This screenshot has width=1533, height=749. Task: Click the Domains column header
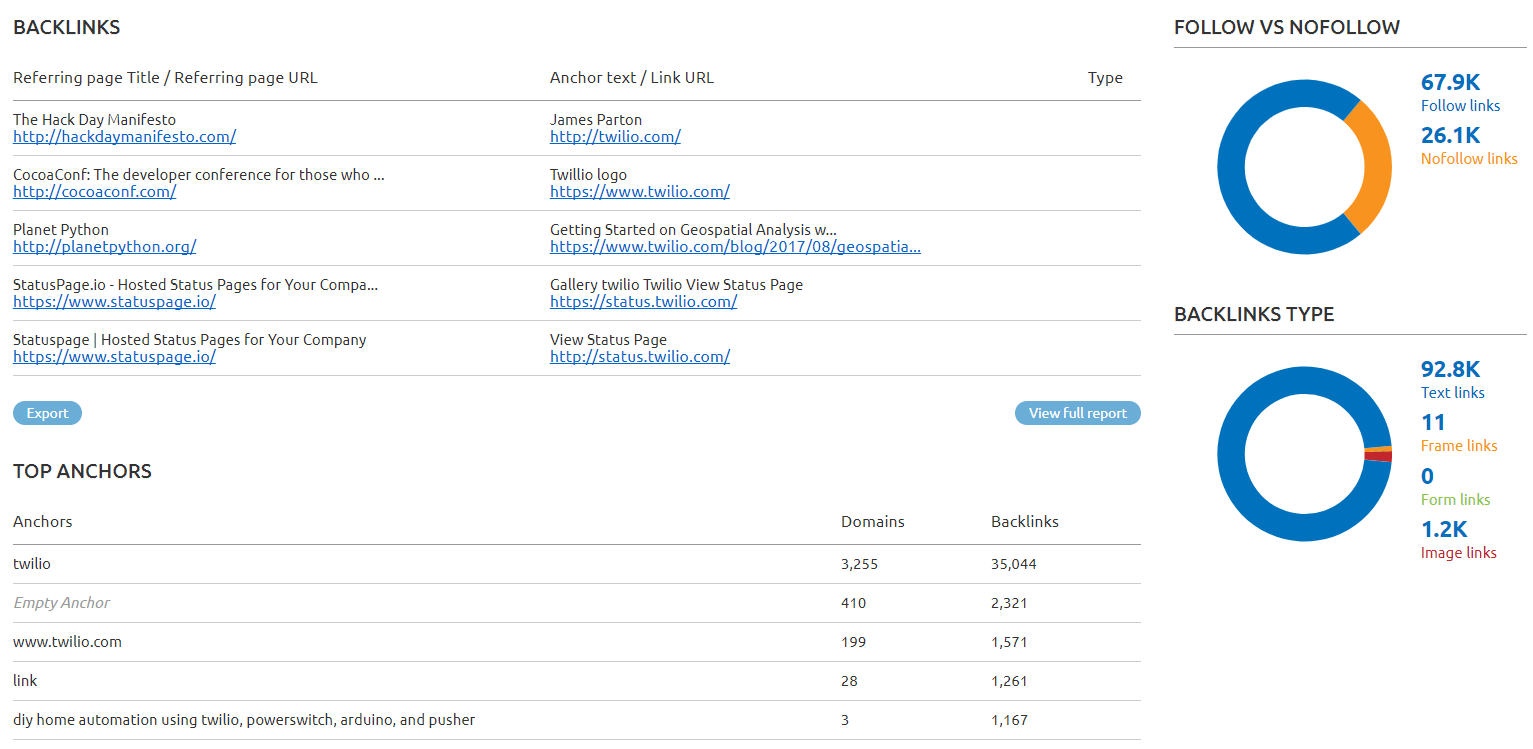[873, 521]
